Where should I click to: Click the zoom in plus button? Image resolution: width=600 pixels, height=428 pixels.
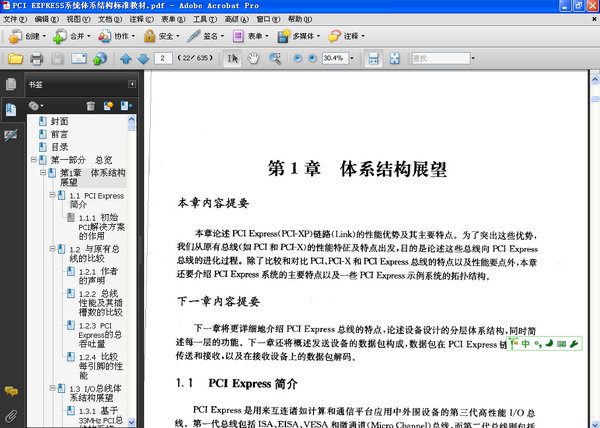(x=313, y=58)
